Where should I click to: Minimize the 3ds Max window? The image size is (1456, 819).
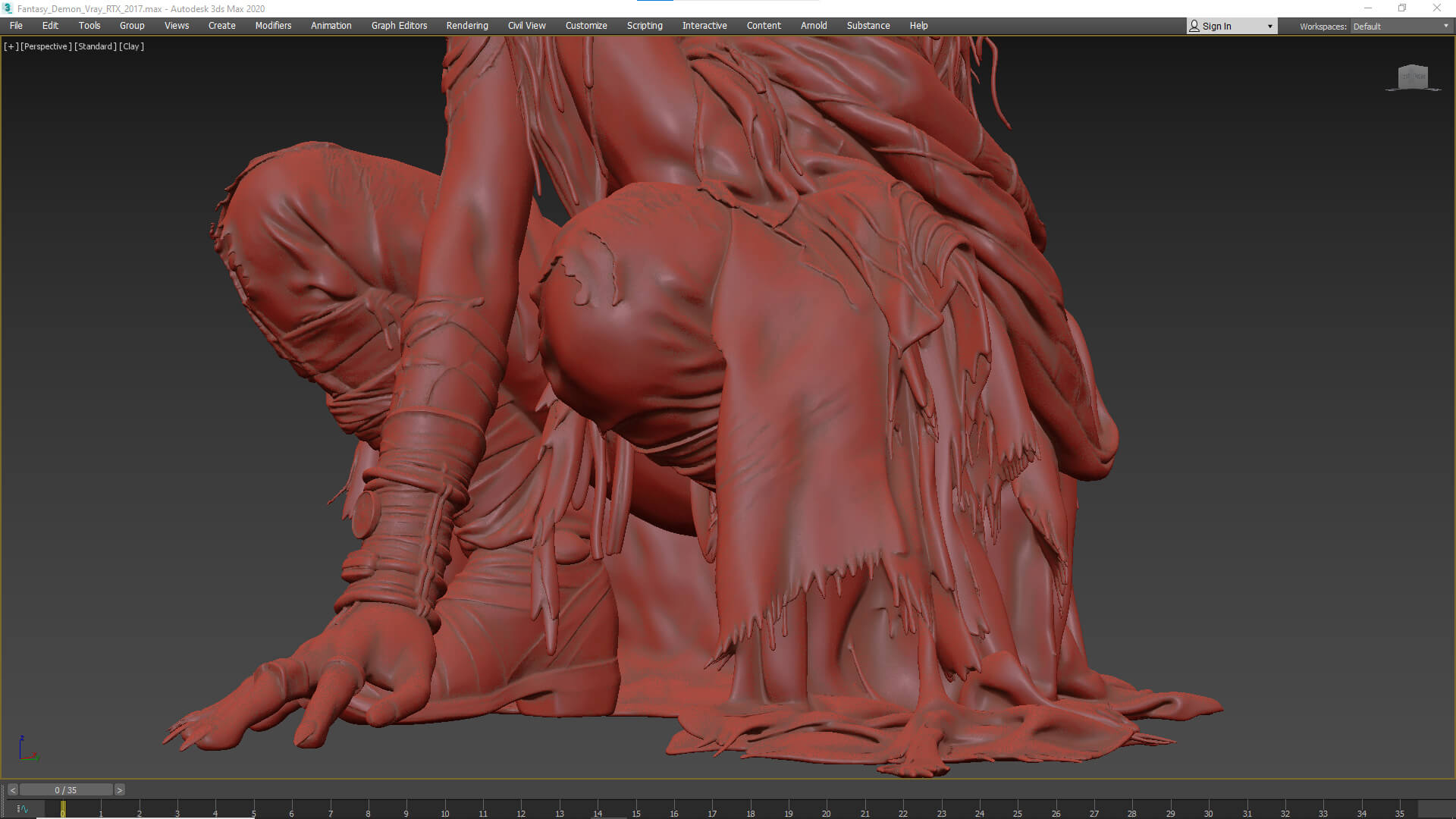(x=1367, y=8)
